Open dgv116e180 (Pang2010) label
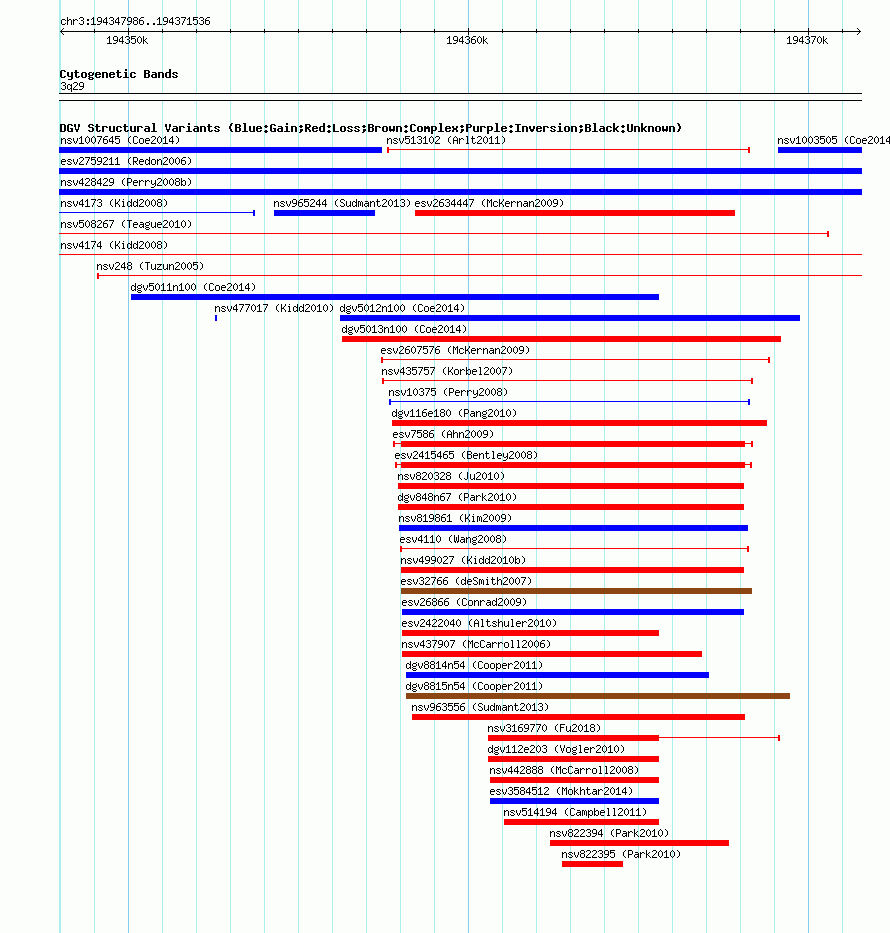Viewport: 890px width, 933px height. tap(454, 414)
